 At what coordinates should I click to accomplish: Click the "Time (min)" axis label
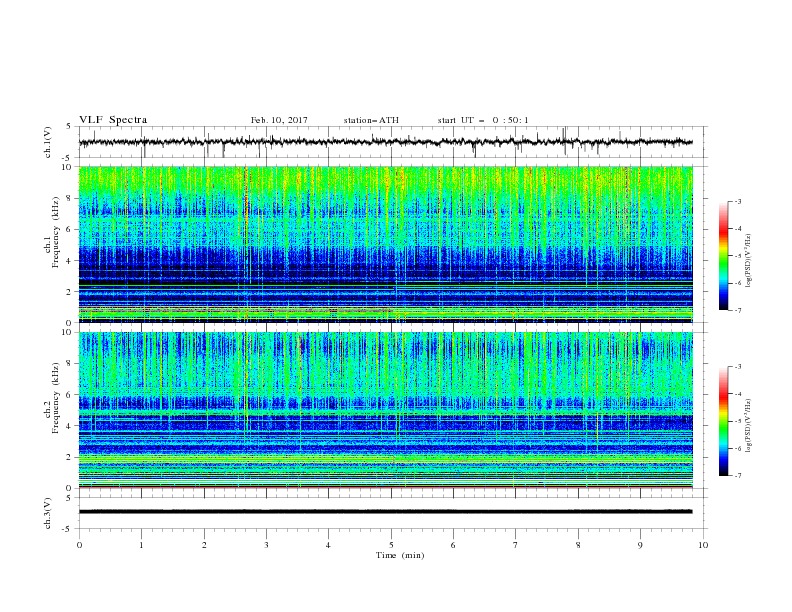(x=400, y=555)
